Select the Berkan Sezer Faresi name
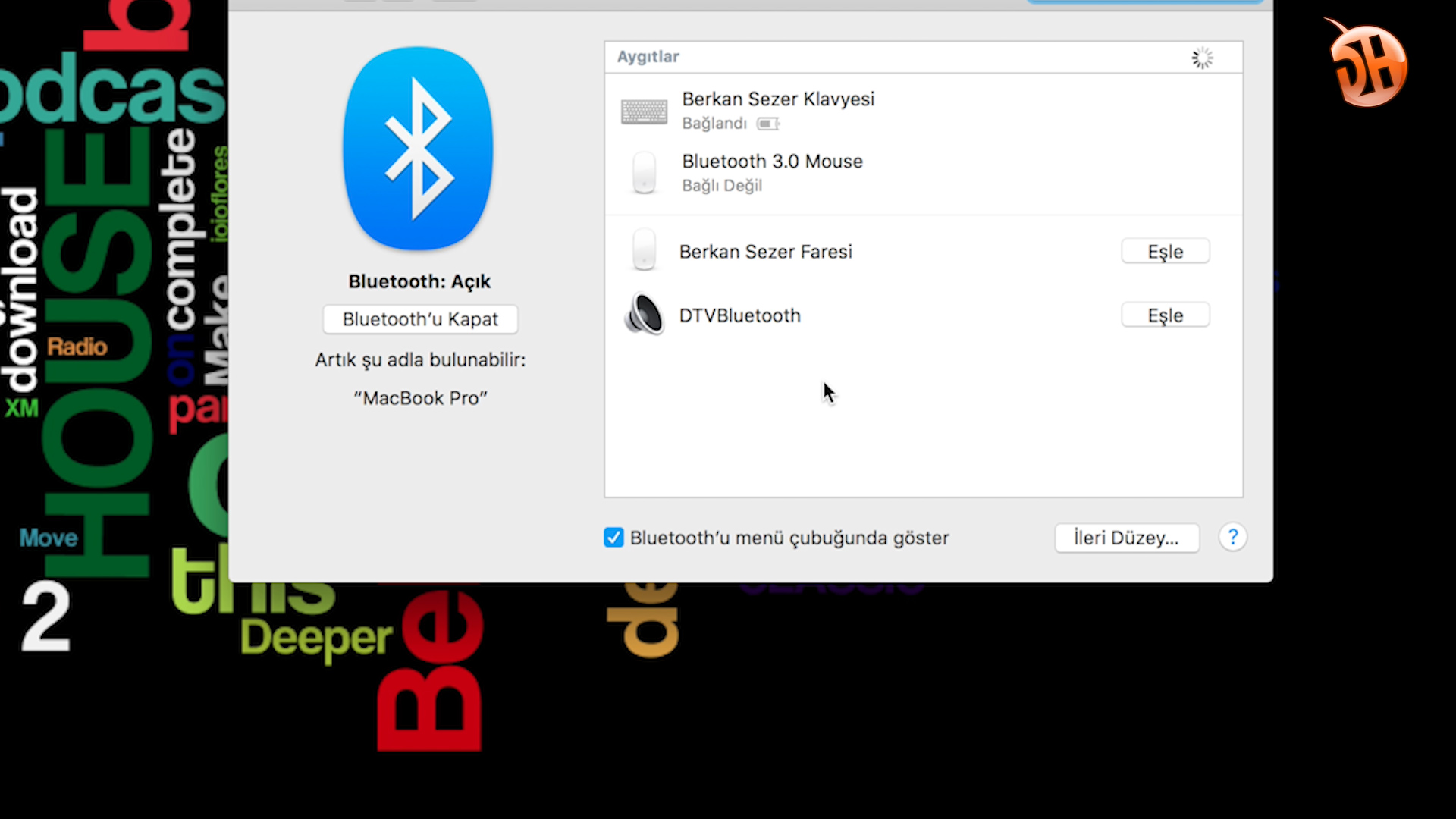Image resolution: width=1456 pixels, height=819 pixels. point(765,252)
